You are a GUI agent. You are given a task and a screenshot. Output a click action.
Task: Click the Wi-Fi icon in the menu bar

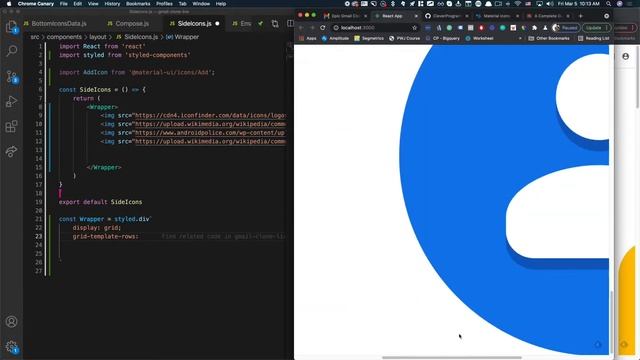coord(518,4)
